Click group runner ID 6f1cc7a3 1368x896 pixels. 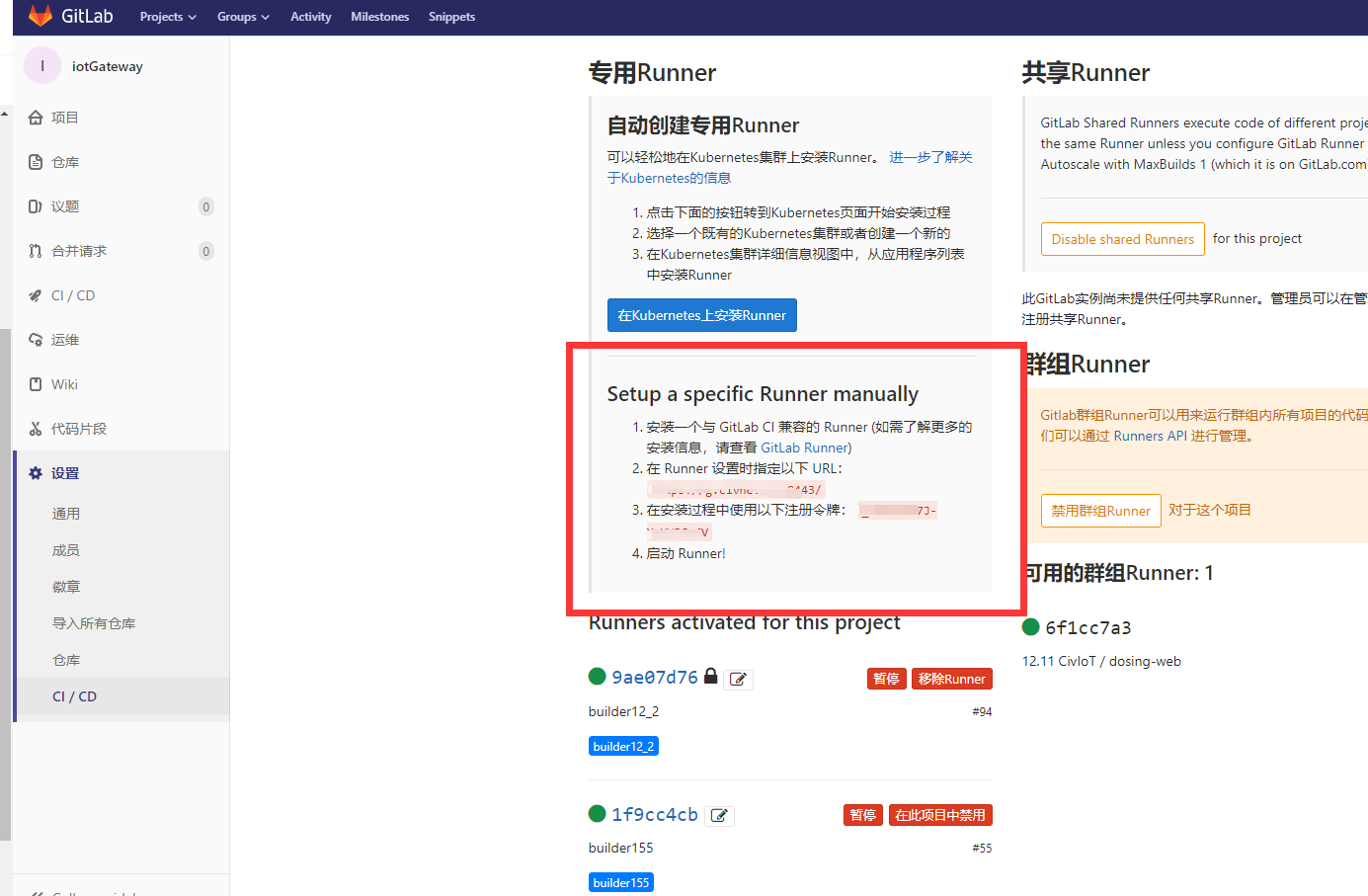click(x=1088, y=627)
